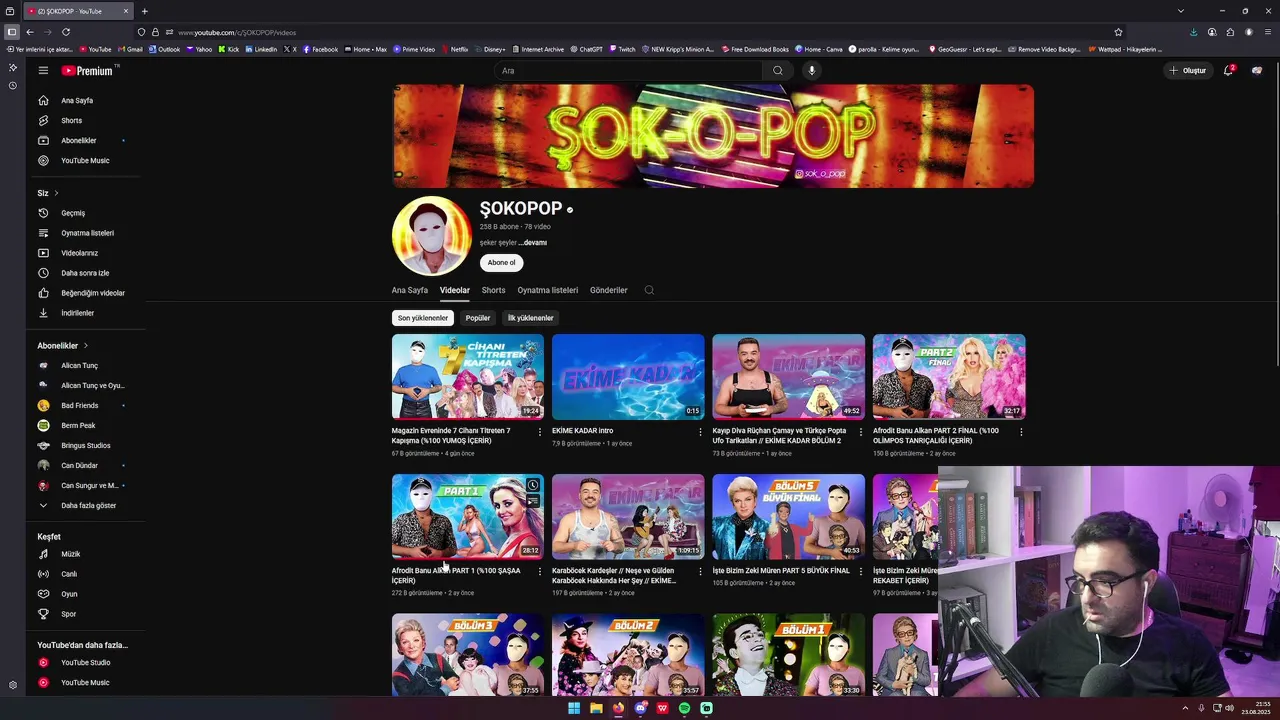
Task: Switch to channel Shorts tab
Action: tap(493, 290)
